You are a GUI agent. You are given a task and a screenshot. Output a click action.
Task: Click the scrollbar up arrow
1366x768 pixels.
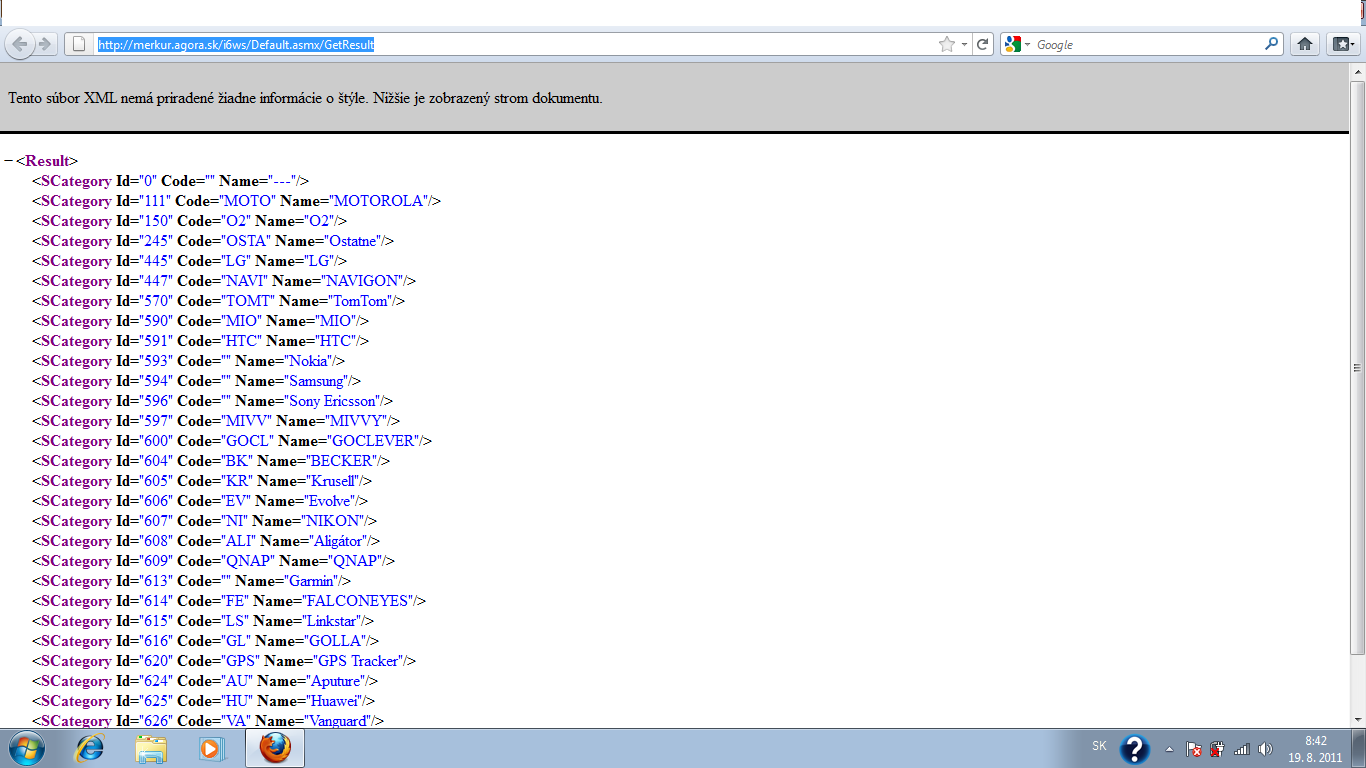pyautogui.click(x=1357, y=71)
